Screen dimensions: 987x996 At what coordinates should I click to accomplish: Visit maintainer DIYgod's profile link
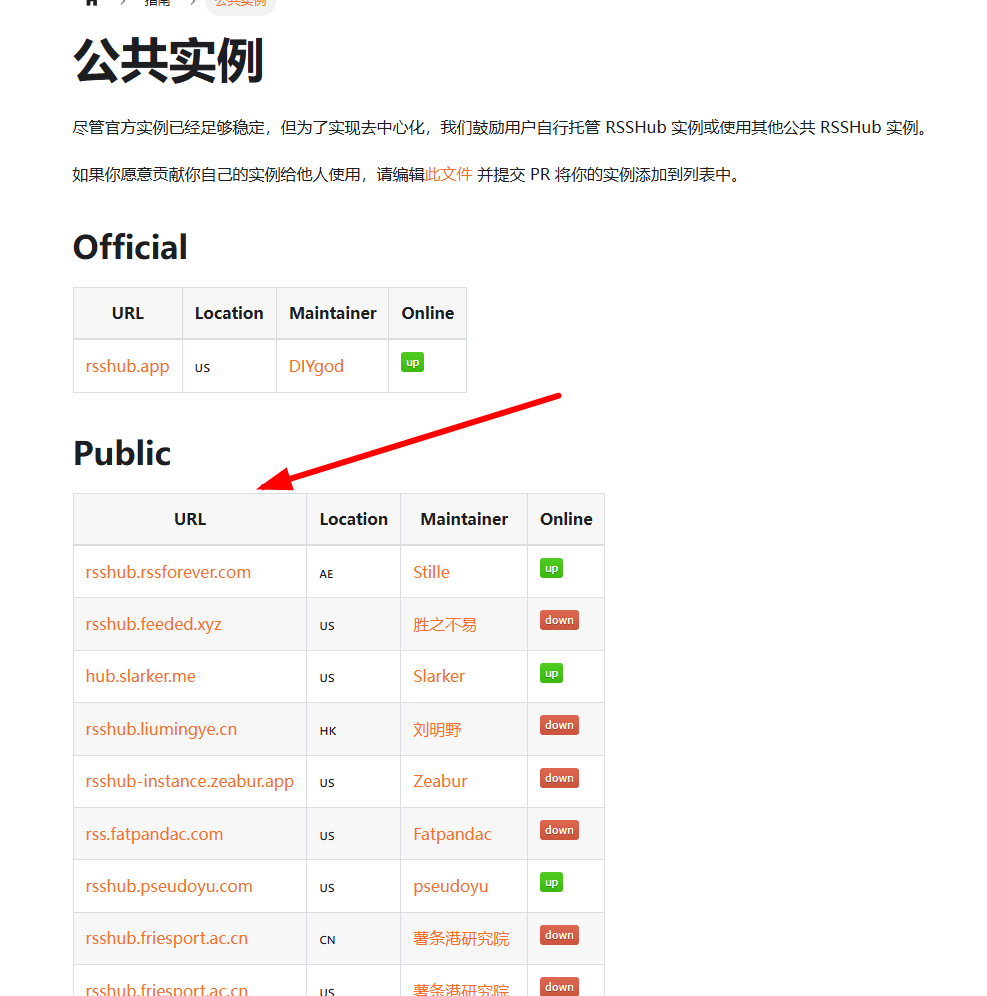[x=316, y=367]
